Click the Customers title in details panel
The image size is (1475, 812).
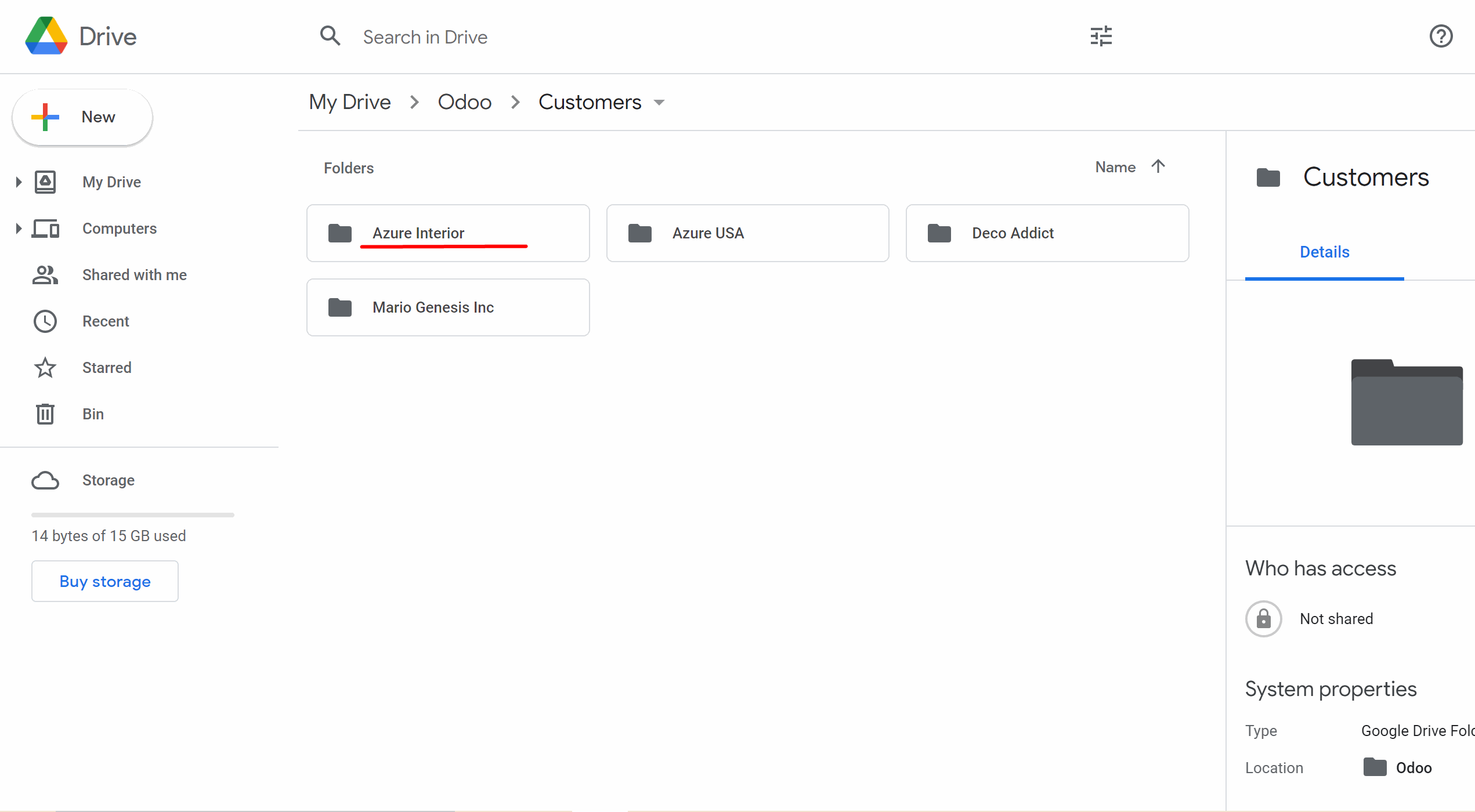(x=1366, y=177)
